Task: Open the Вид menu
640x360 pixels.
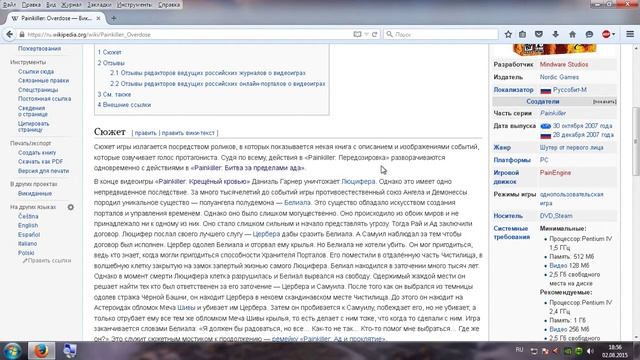Action: coord(51,5)
